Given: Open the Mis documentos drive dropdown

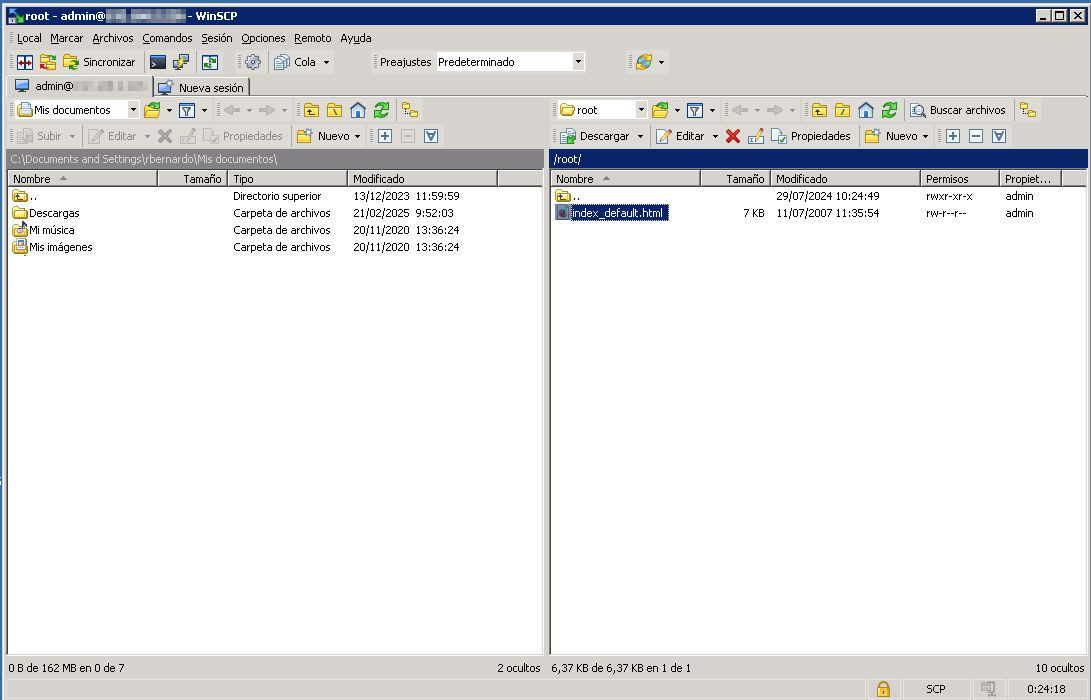Looking at the screenshot, I should [x=133, y=110].
